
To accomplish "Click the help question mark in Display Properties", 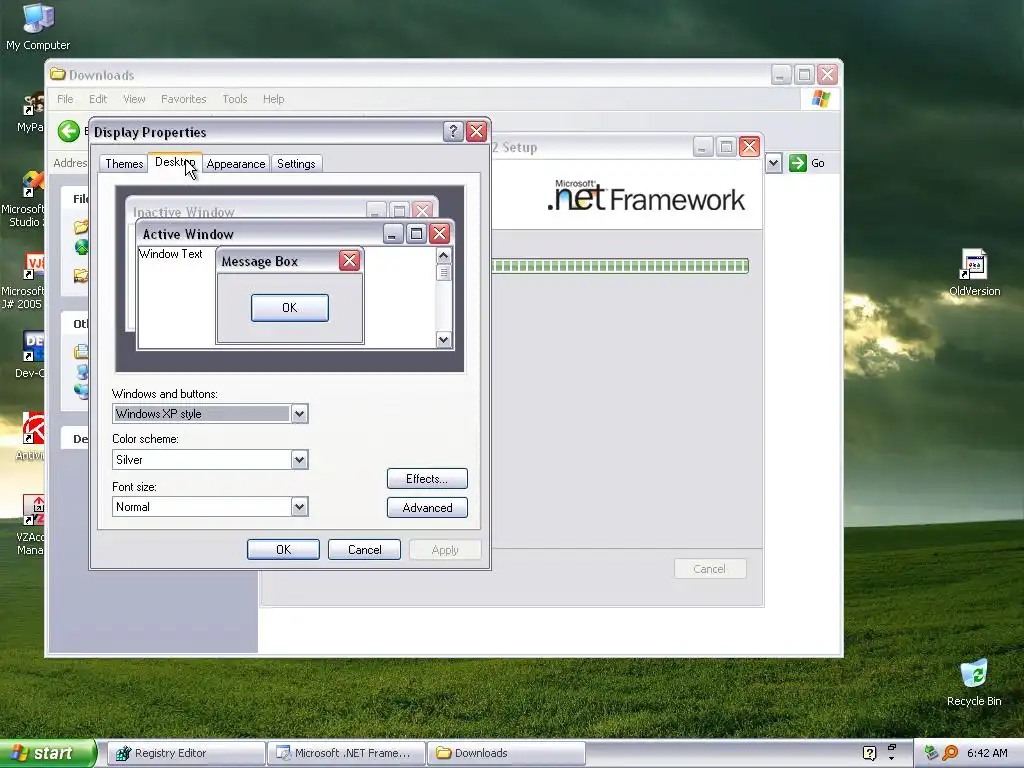I will [x=453, y=131].
